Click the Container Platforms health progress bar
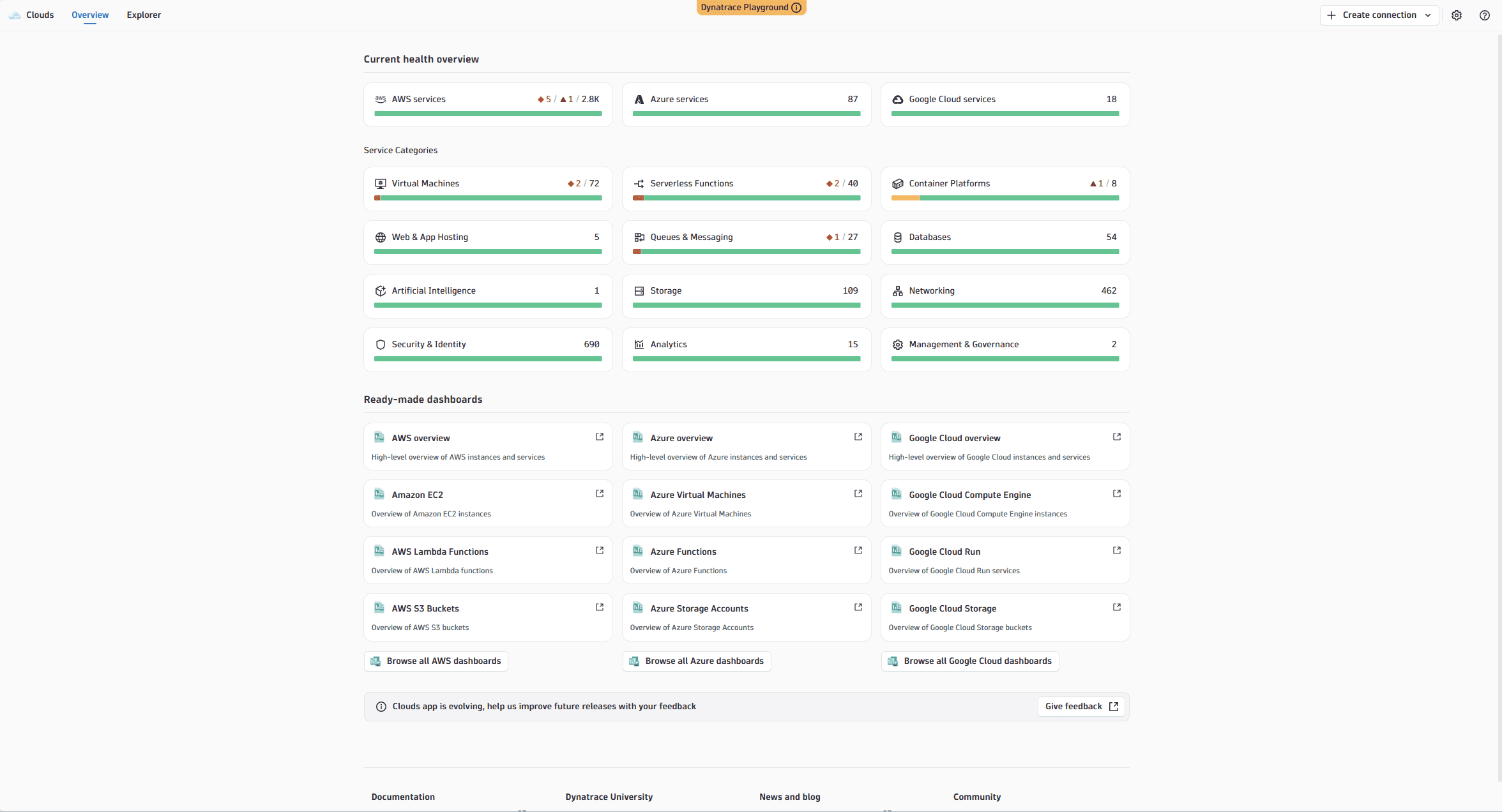The height and width of the screenshot is (812, 1502). pyautogui.click(x=1005, y=198)
